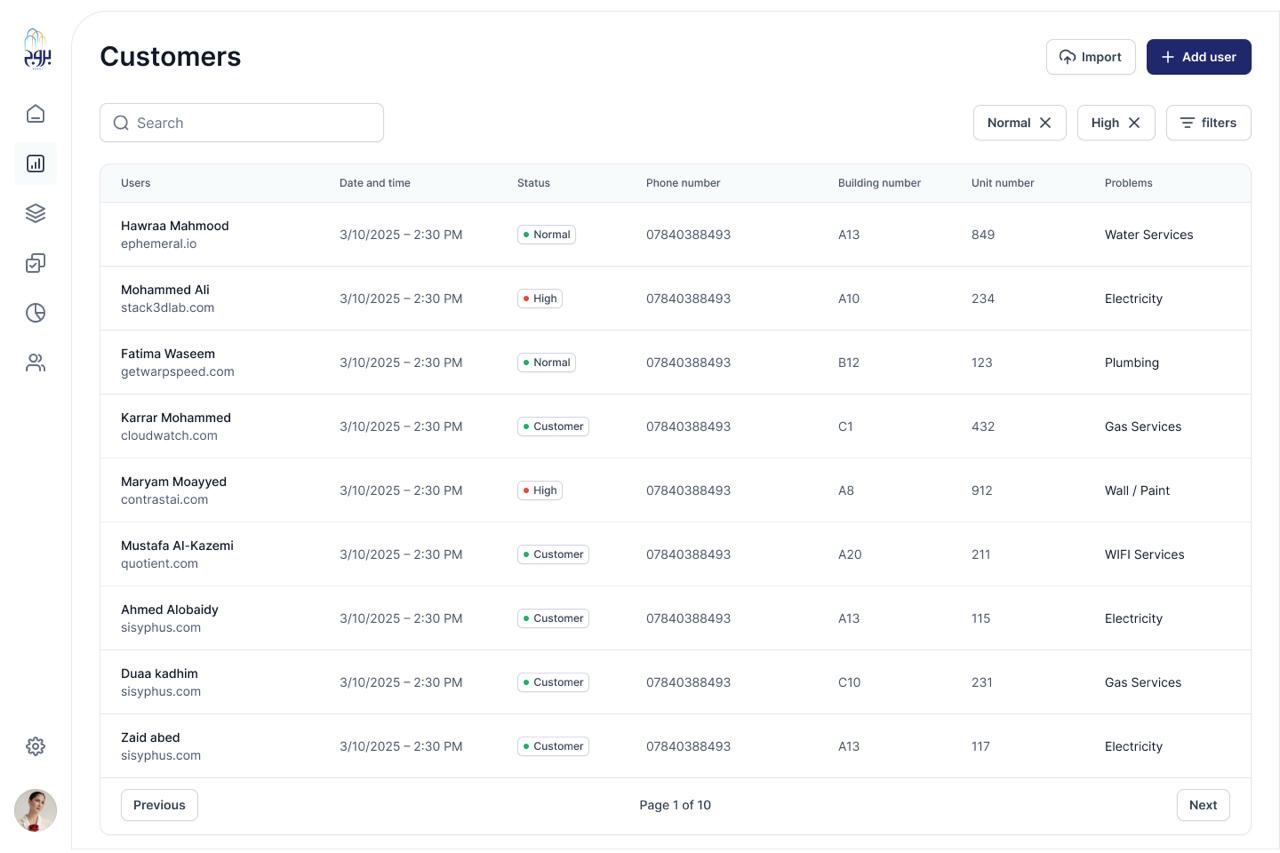
Task: Click the tasks checkmark icon in sidebar
Action: coord(35,263)
